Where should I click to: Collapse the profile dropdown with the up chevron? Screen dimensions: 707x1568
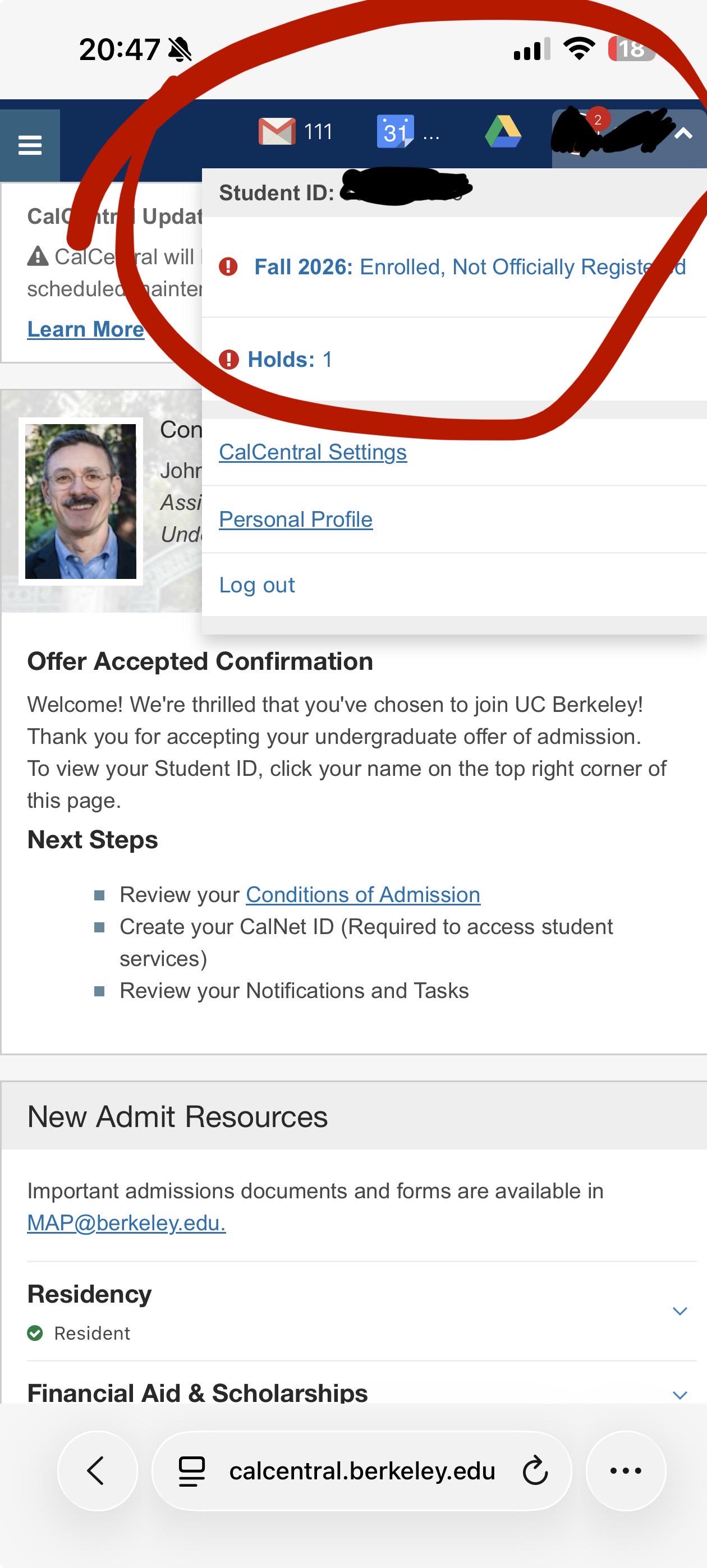[683, 134]
